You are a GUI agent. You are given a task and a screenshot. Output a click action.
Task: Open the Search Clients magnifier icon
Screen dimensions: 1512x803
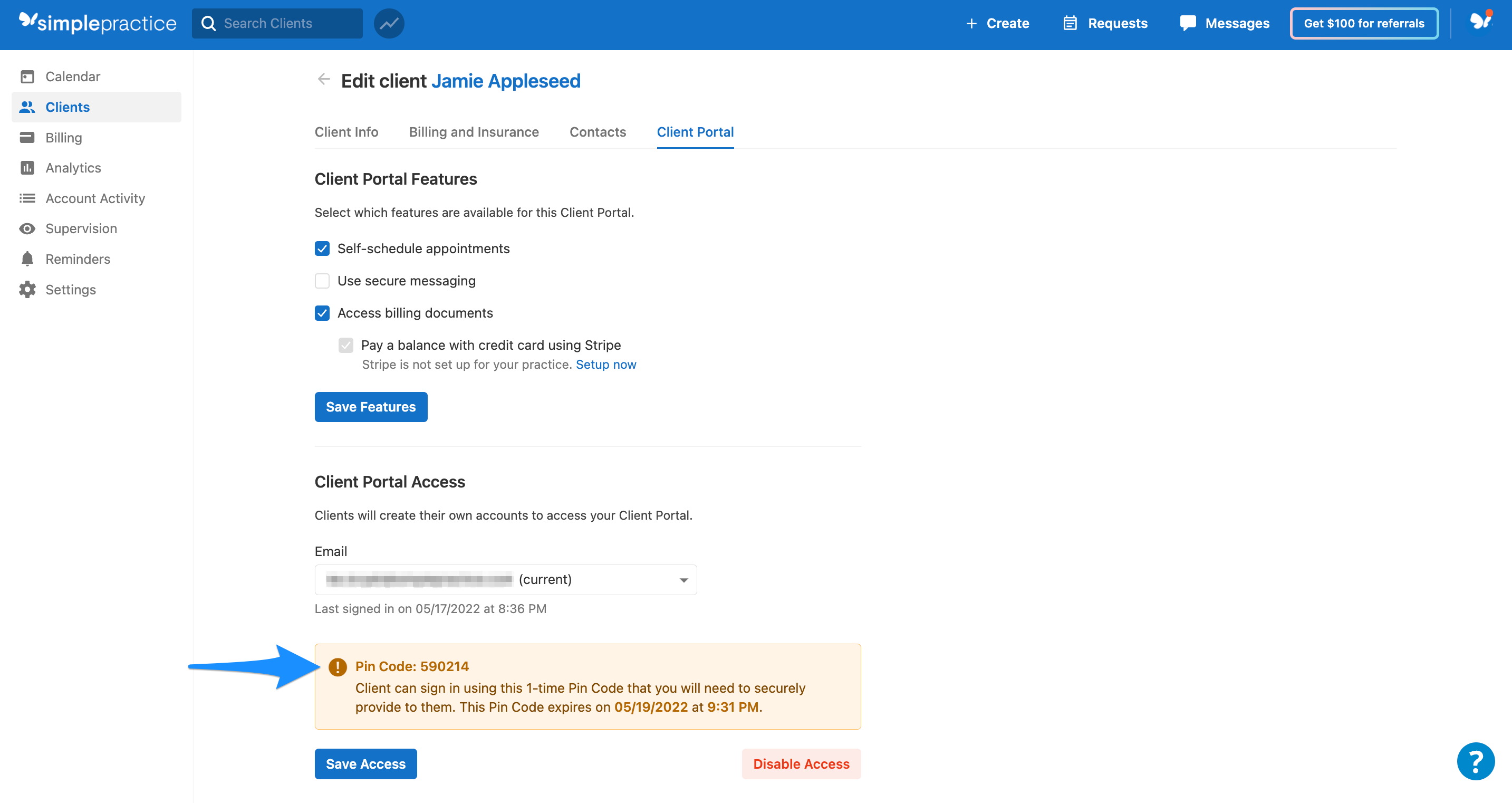click(x=209, y=24)
